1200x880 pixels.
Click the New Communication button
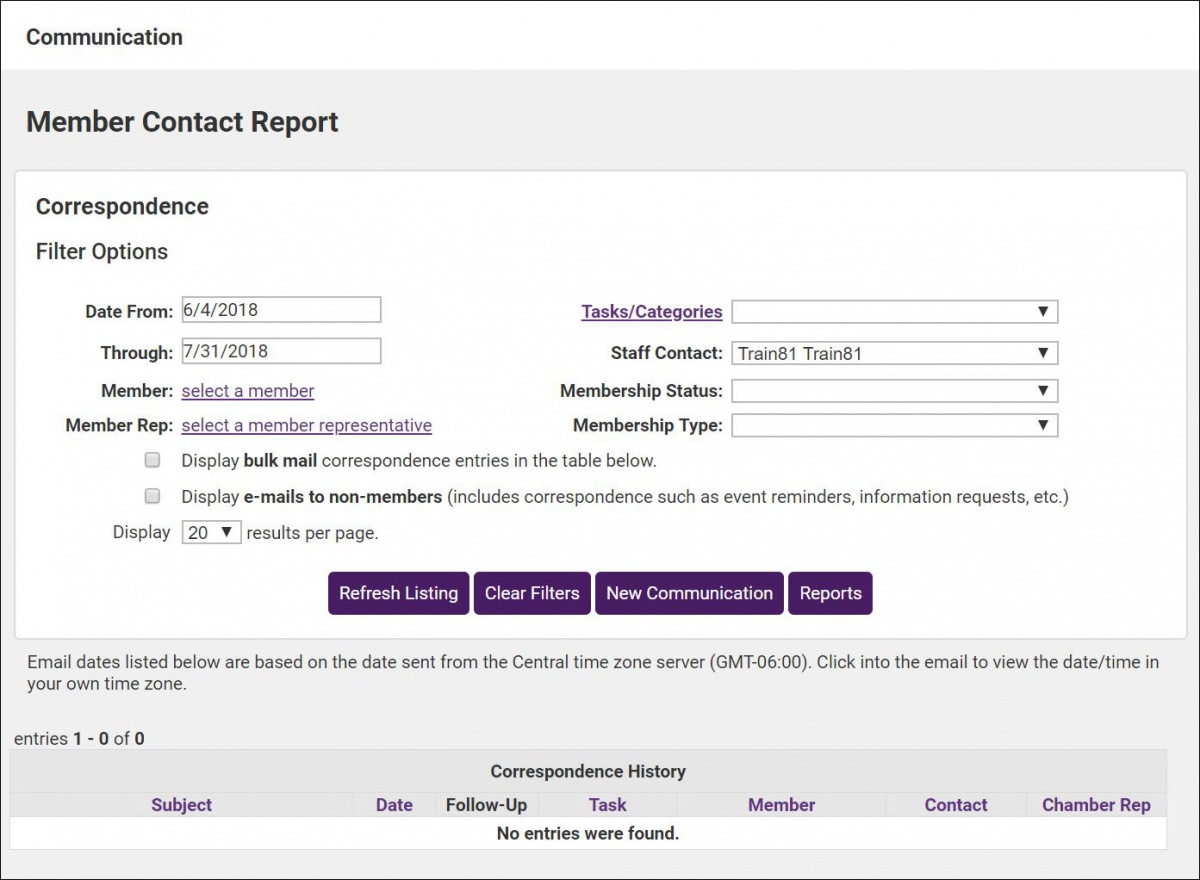click(x=689, y=592)
